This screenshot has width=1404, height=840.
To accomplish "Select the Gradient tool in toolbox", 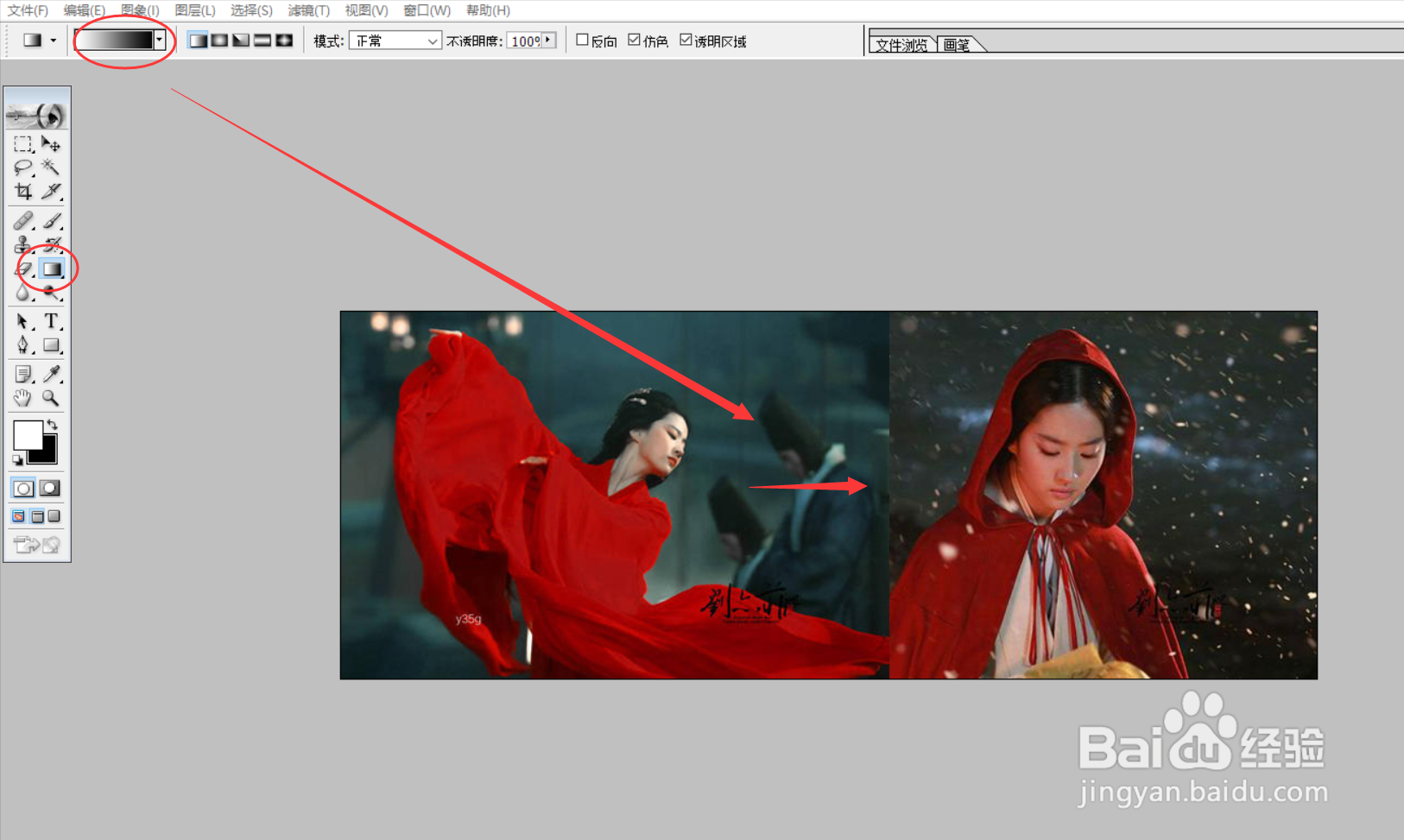I will pyautogui.click(x=52, y=269).
